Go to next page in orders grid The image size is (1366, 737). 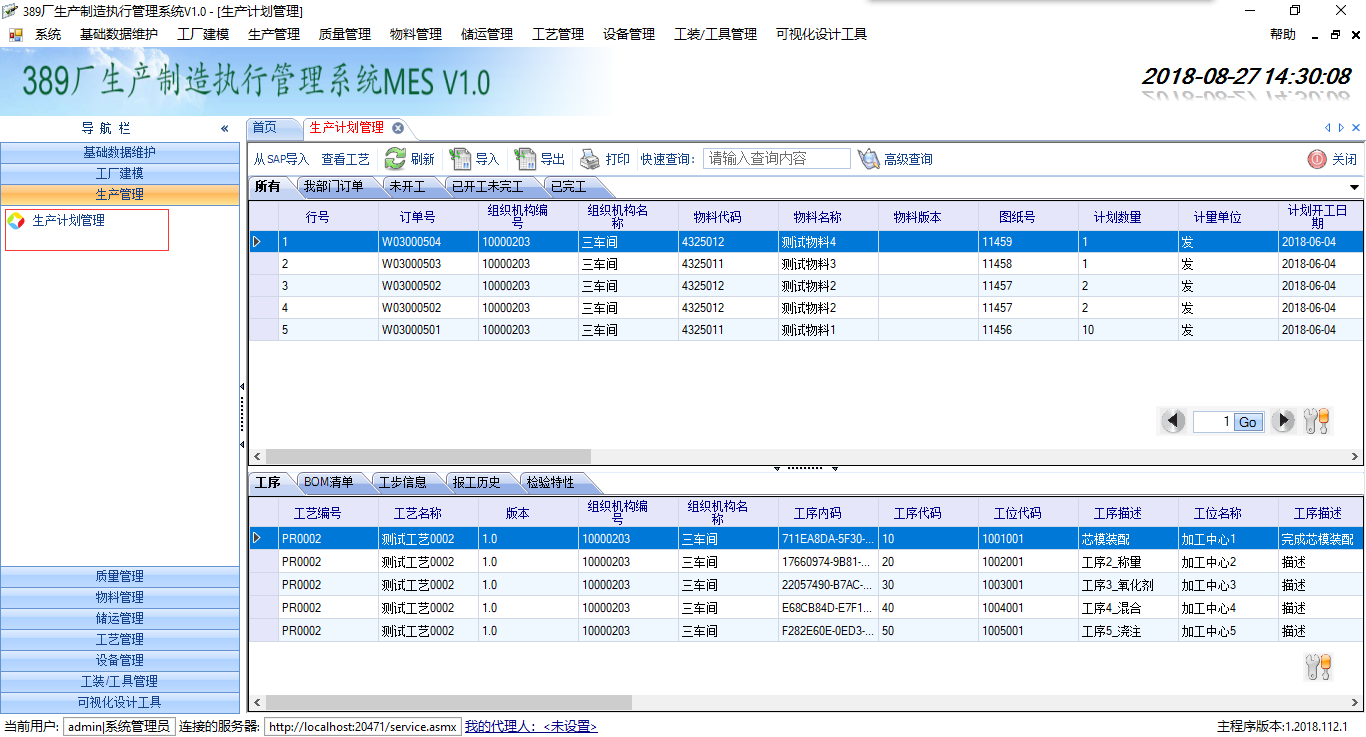[x=1283, y=421]
